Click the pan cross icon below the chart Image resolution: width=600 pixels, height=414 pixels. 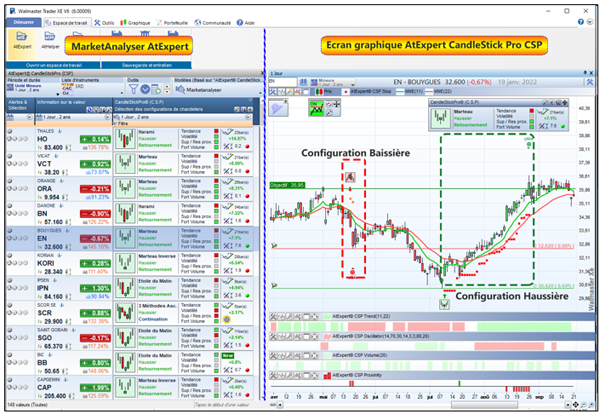pyautogui.click(x=576, y=405)
